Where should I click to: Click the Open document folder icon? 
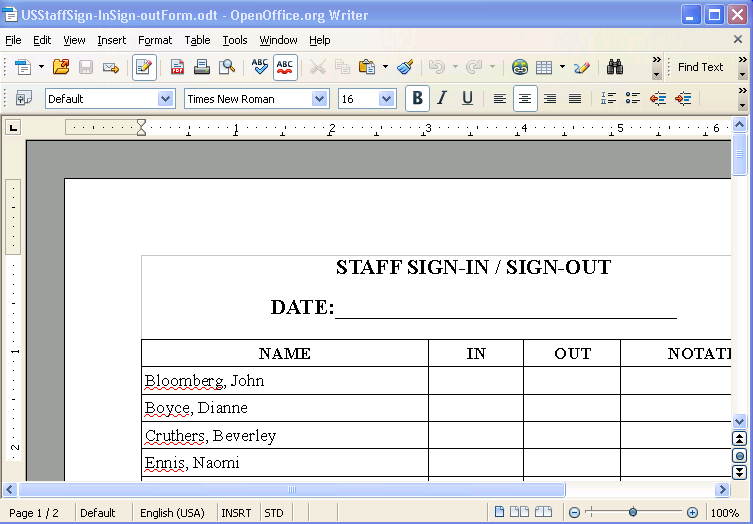(x=61, y=67)
